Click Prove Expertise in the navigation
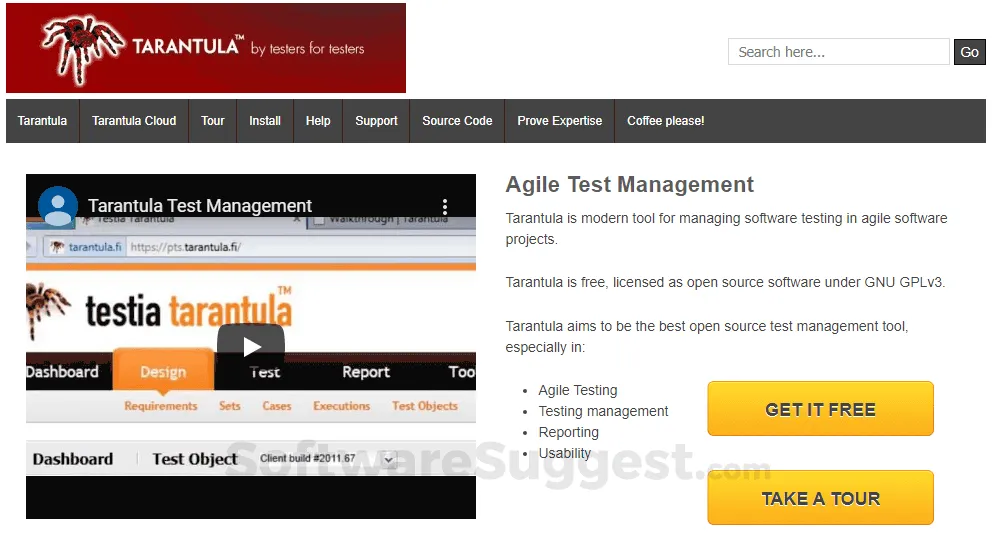The width and height of the screenshot is (995, 559). tap(559, 121)
